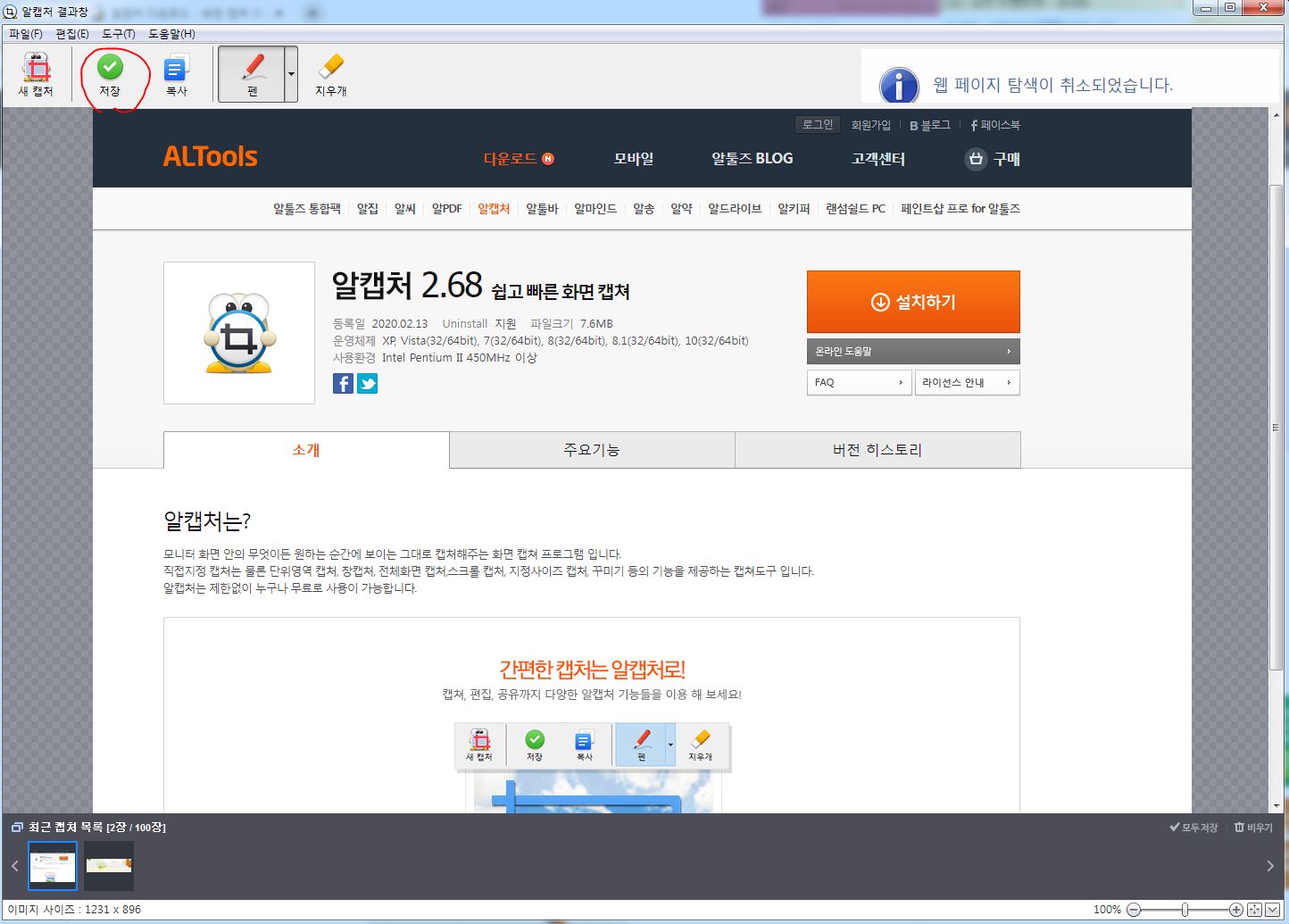Click the 회원가입 link
1289x924 pixels.
click(x=870, y=125)
